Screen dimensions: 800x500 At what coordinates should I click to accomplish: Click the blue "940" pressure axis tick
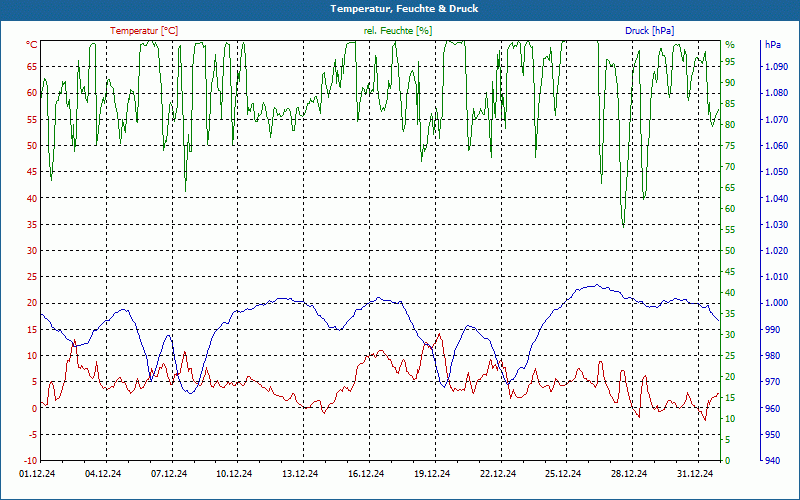click(772, 461)
